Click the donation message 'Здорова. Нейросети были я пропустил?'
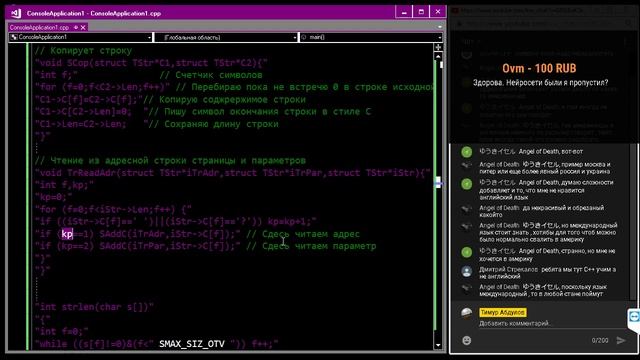This screenshot has height=360, width=640. pos(540,82)
